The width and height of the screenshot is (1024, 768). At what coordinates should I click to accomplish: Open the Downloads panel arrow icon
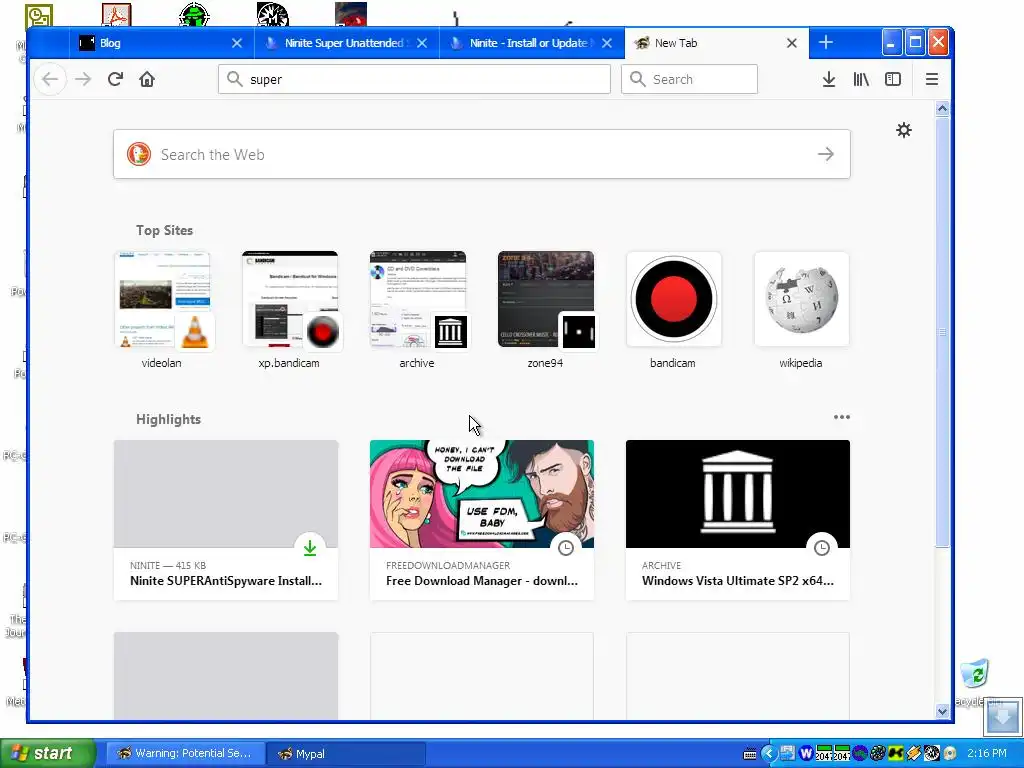click(x=829, y=79)
